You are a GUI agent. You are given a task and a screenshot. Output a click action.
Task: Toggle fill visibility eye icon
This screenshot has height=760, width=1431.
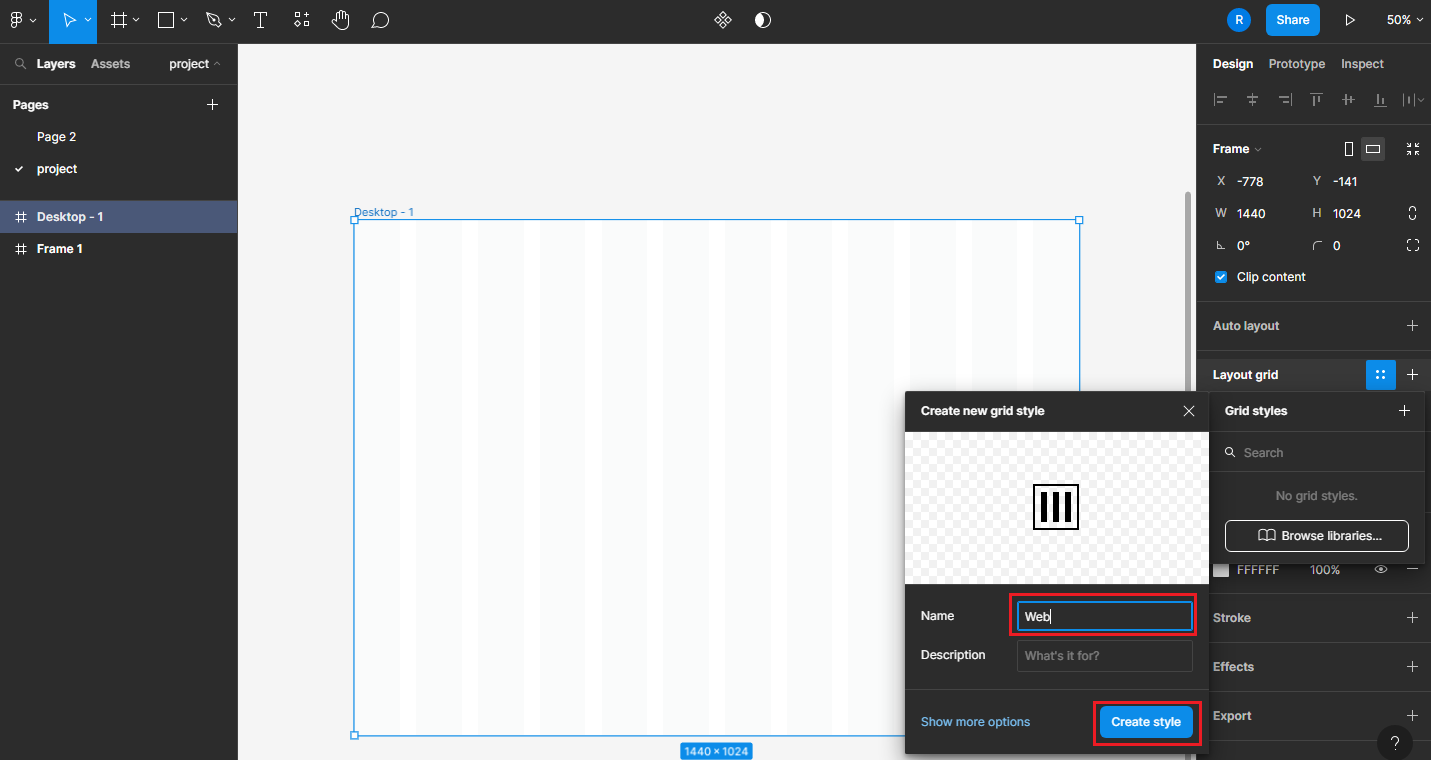(1381, 569)
